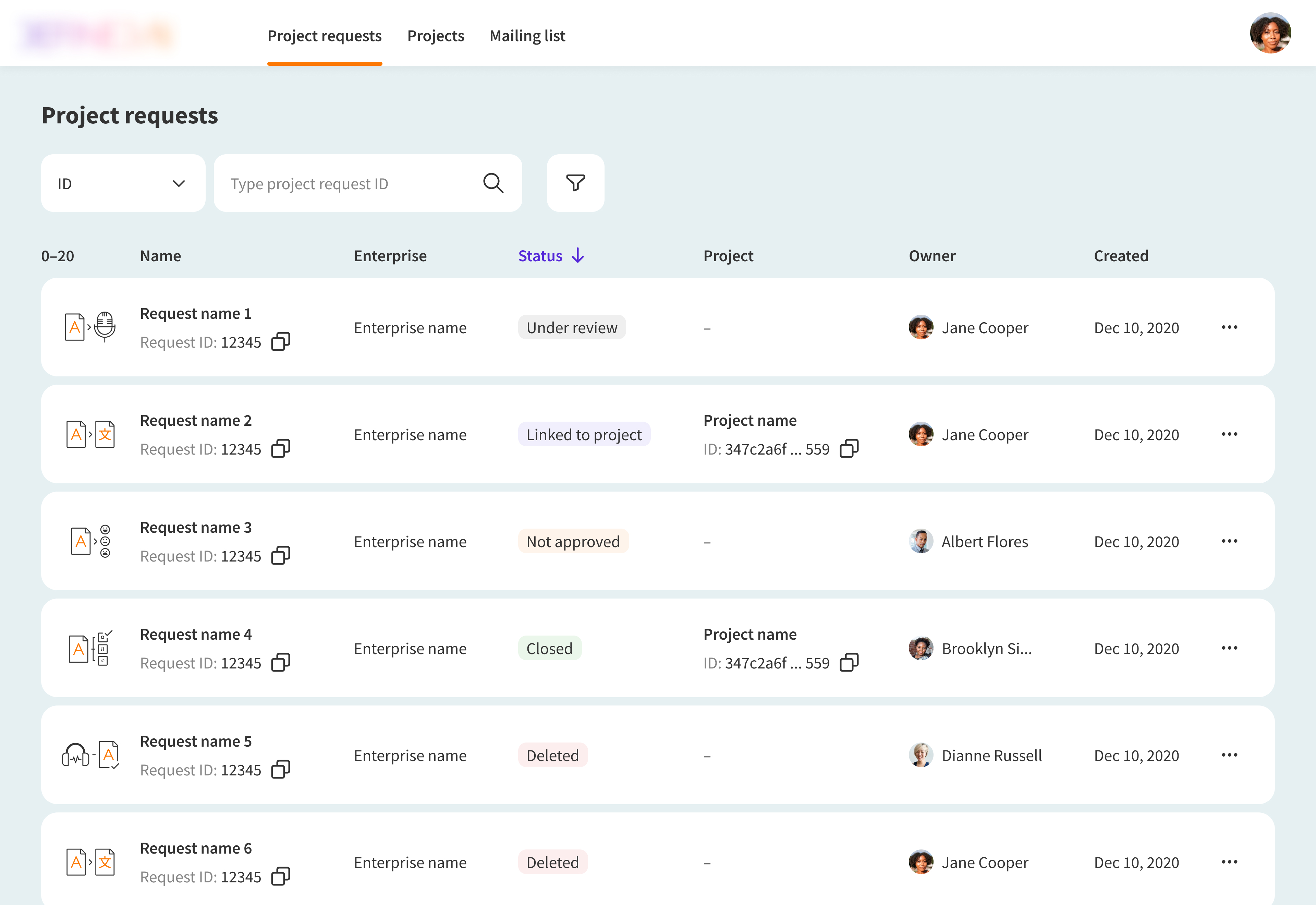Open three-dot menu for Request name 4
The height and width of the screenshot is (905, 1316).
[x=1229, y=648]
